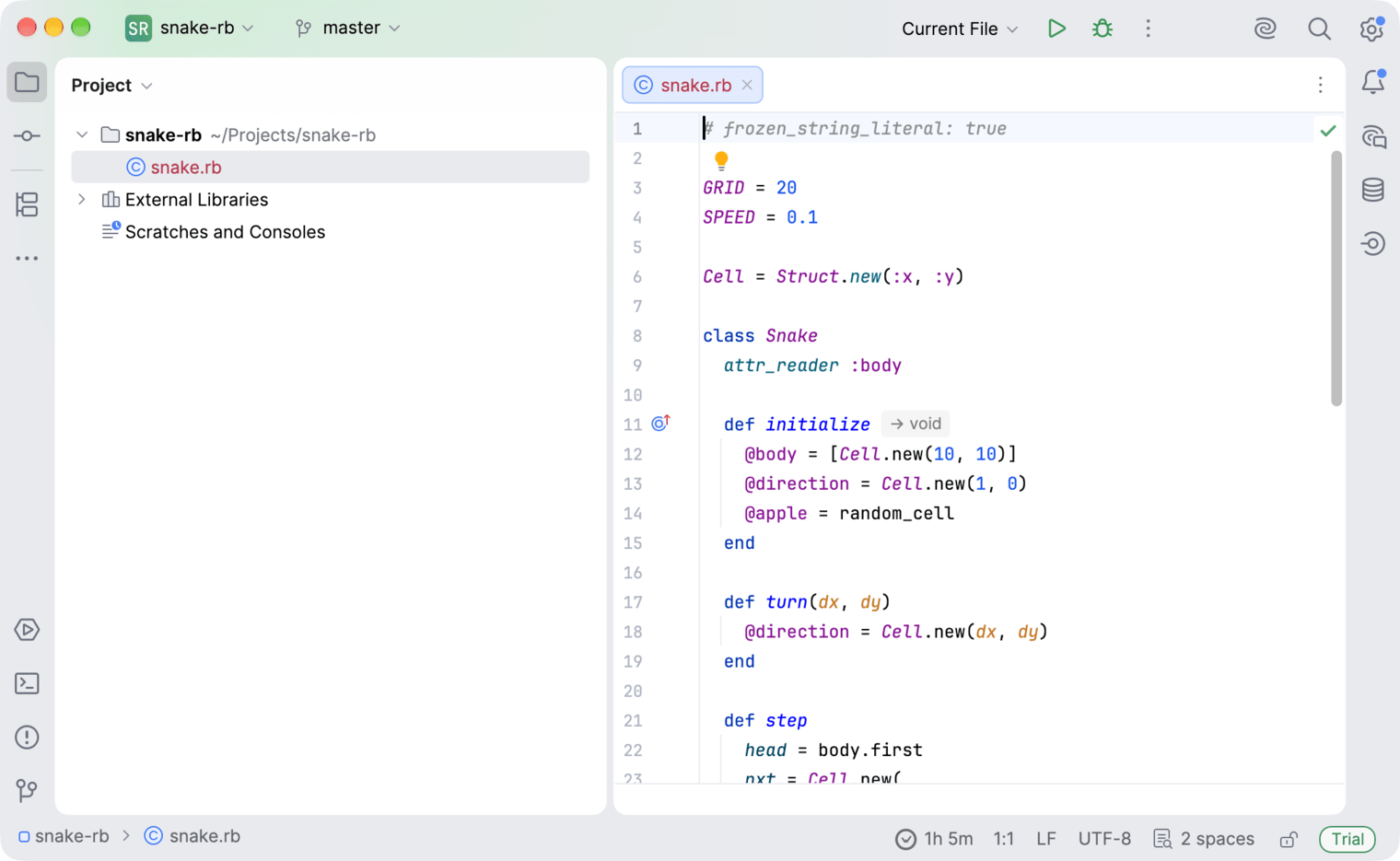Open the AI Assistant swirl icon
Screen dimensions: 1400x861
pos(1266,29)
